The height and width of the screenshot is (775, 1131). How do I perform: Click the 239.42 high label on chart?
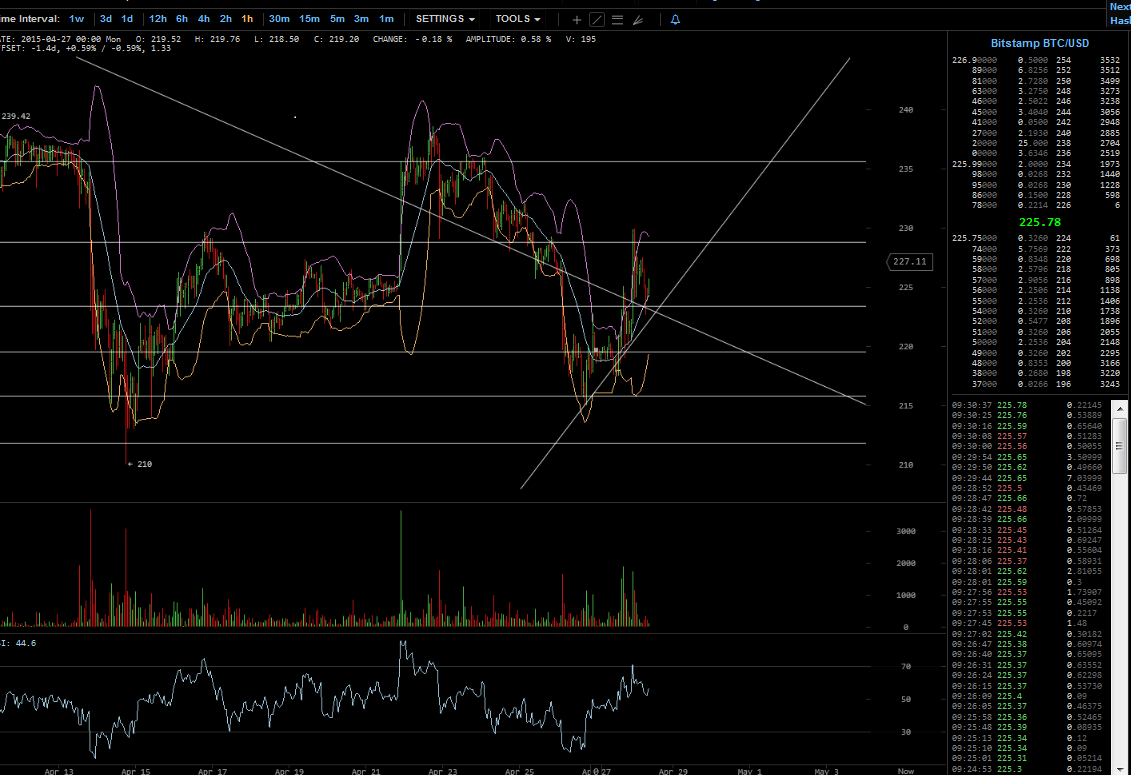pos(16,116)
